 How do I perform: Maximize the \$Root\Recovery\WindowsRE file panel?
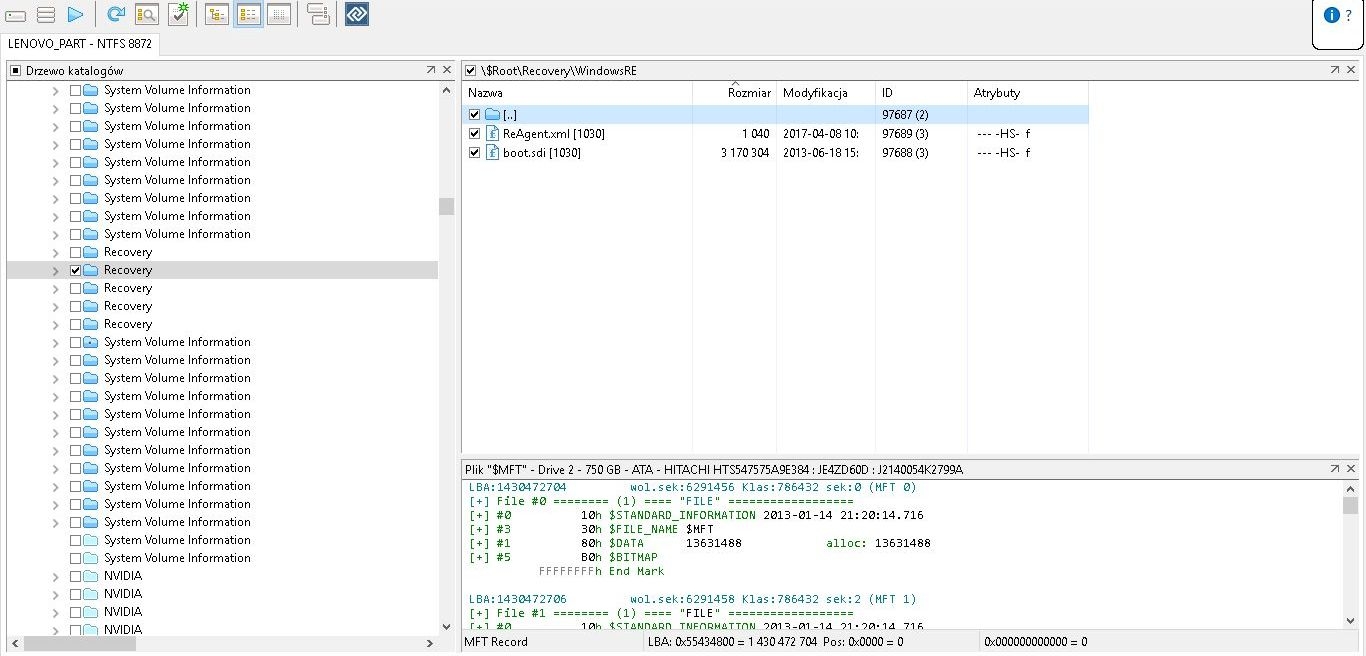pos(1335,70)
